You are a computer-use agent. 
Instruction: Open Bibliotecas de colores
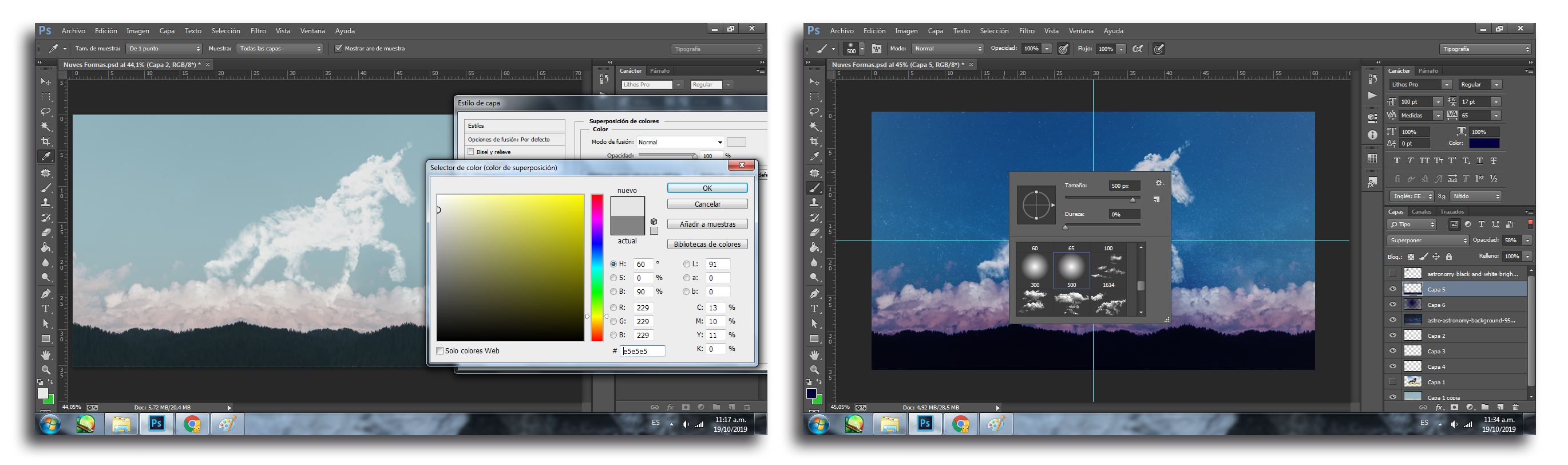click(x=707, y=245)
